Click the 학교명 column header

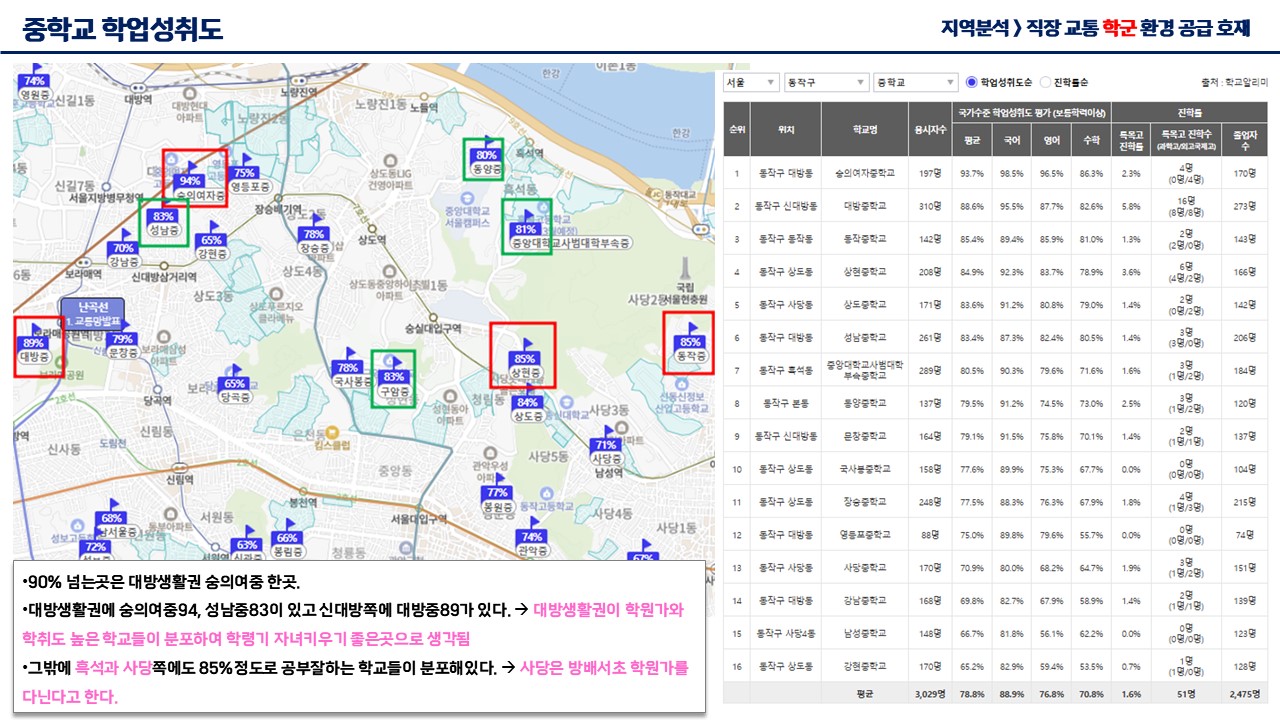coord(865,128)
